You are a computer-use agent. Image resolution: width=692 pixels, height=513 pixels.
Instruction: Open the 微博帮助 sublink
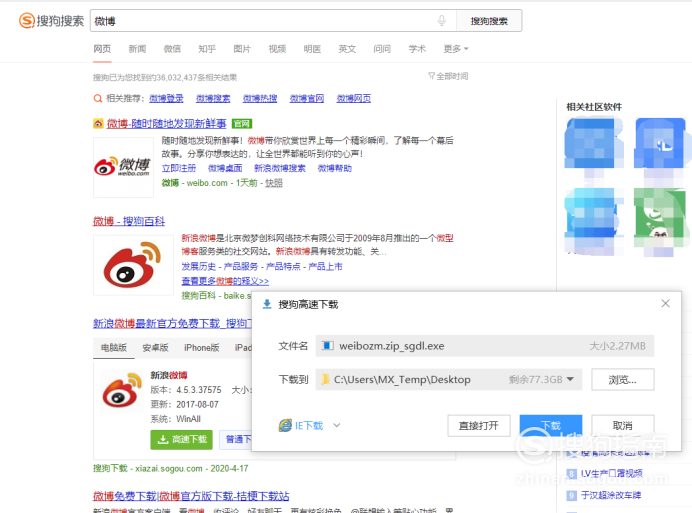[335, 168]
